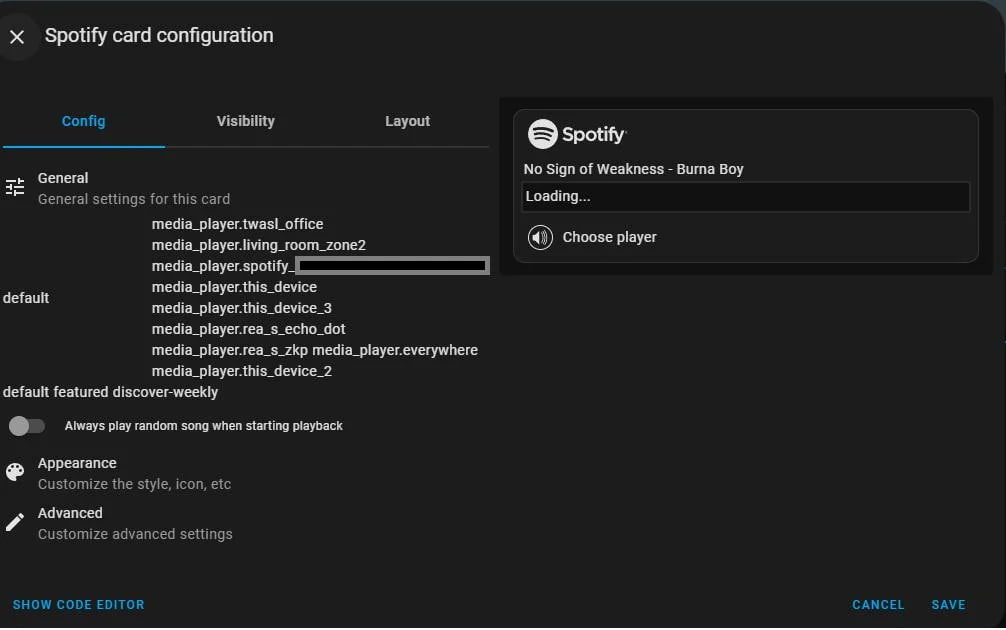
Task: Open the Layout tab
Action: coord(407,120)
